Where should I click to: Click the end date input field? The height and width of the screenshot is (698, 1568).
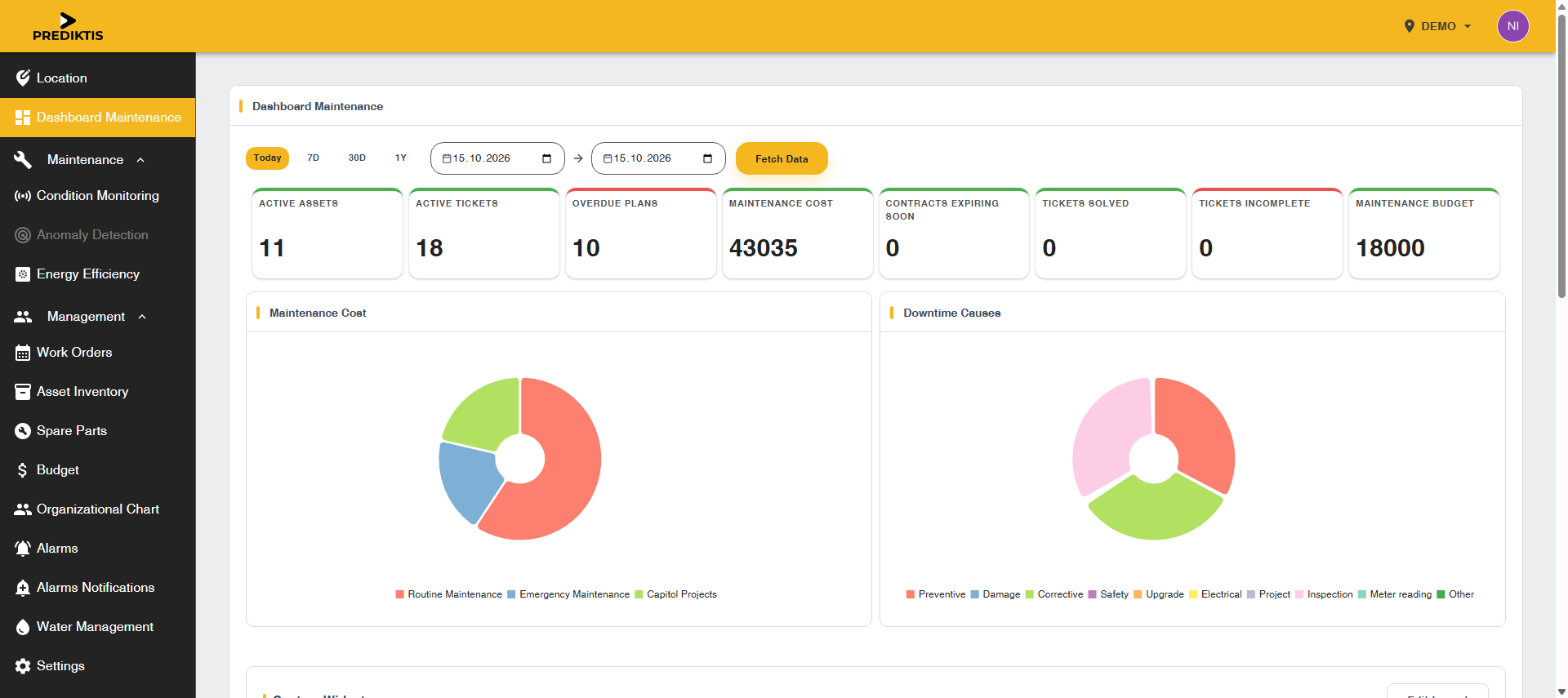click(658, 159)
